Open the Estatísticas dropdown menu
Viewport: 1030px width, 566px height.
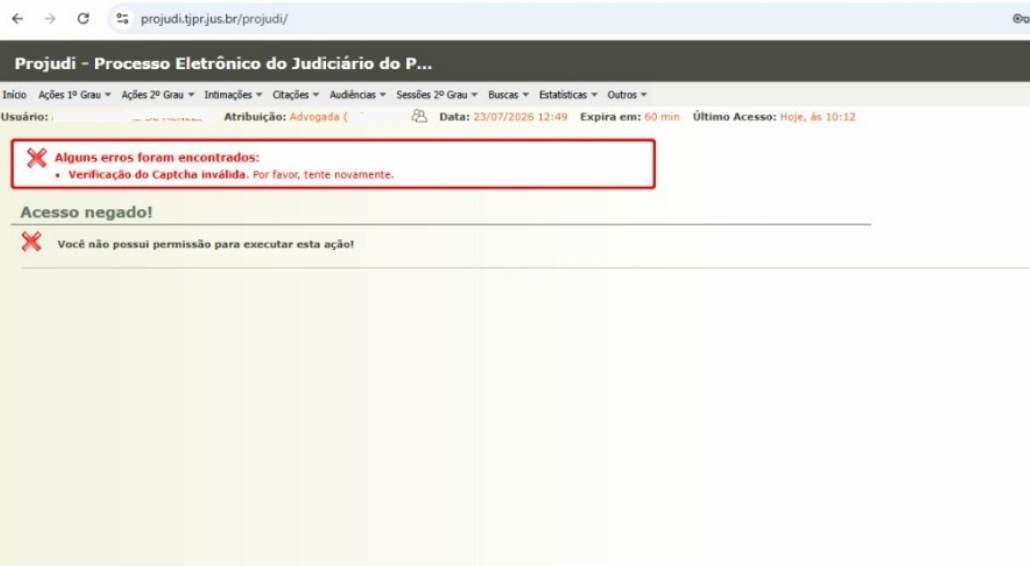pyautogui.click(x=568, y=95)
